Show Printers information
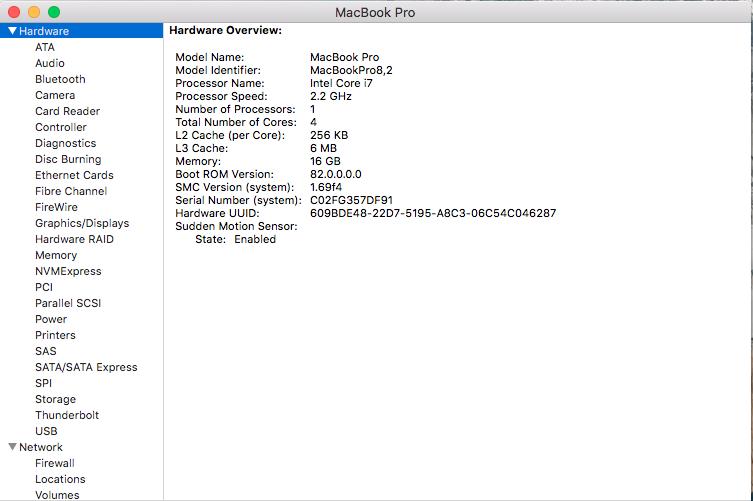Viewport: 753px width, 501px height. (x=55, y=335)
